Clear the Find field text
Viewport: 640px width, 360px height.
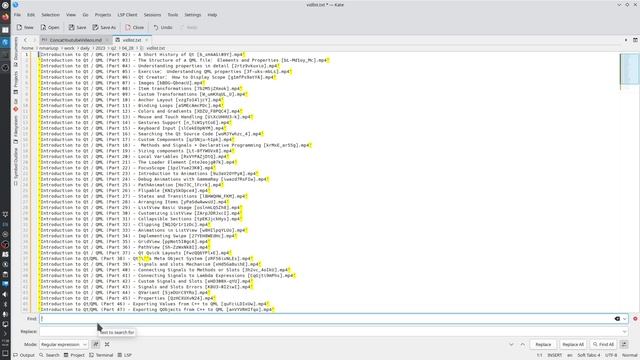(617, 319)
